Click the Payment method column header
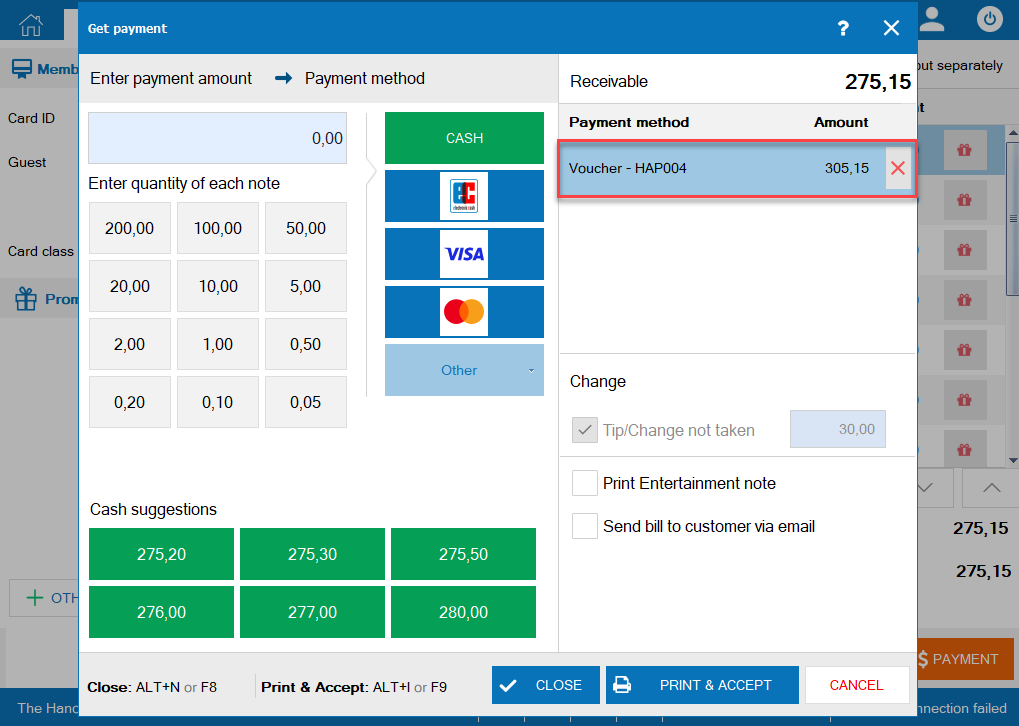 click(x=628, y=122)
